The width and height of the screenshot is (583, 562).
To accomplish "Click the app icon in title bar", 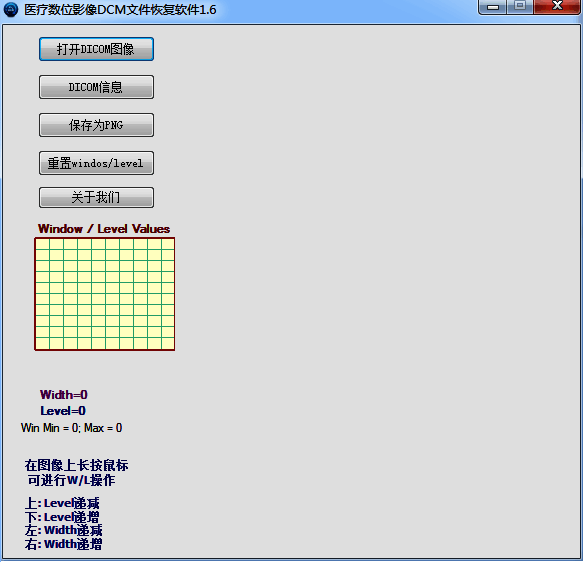I will 10,9.
